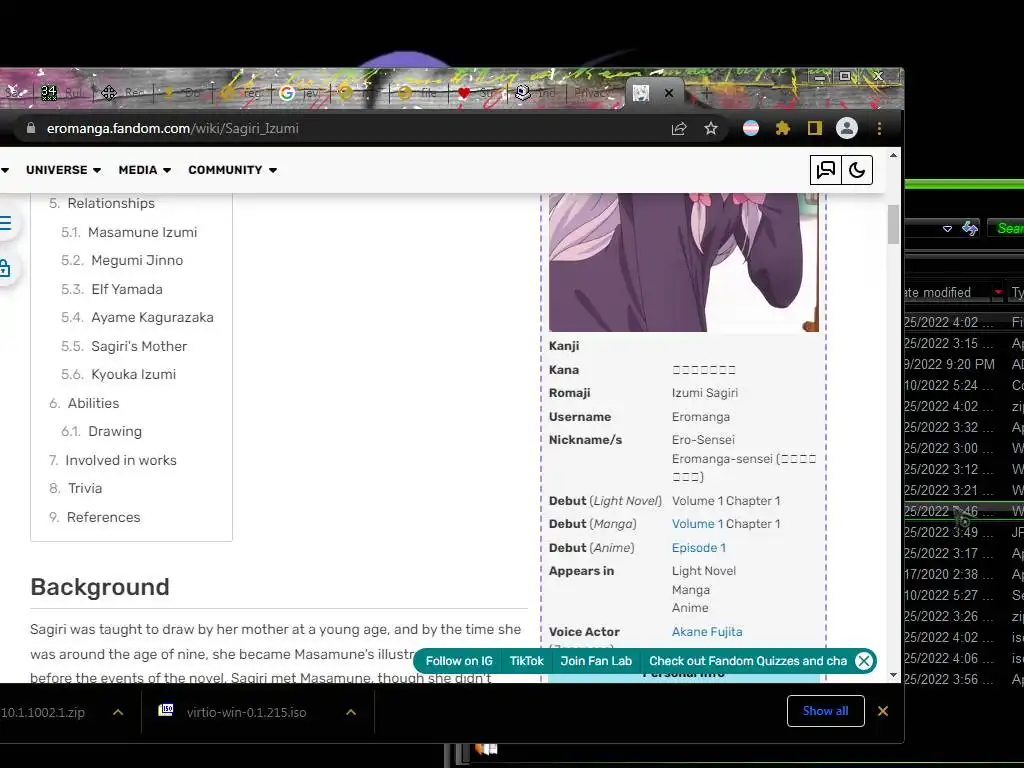Viewport: 1024px width, 768px height.
Task: Open Chrome's three-dot menu
Action: point(880,129)
